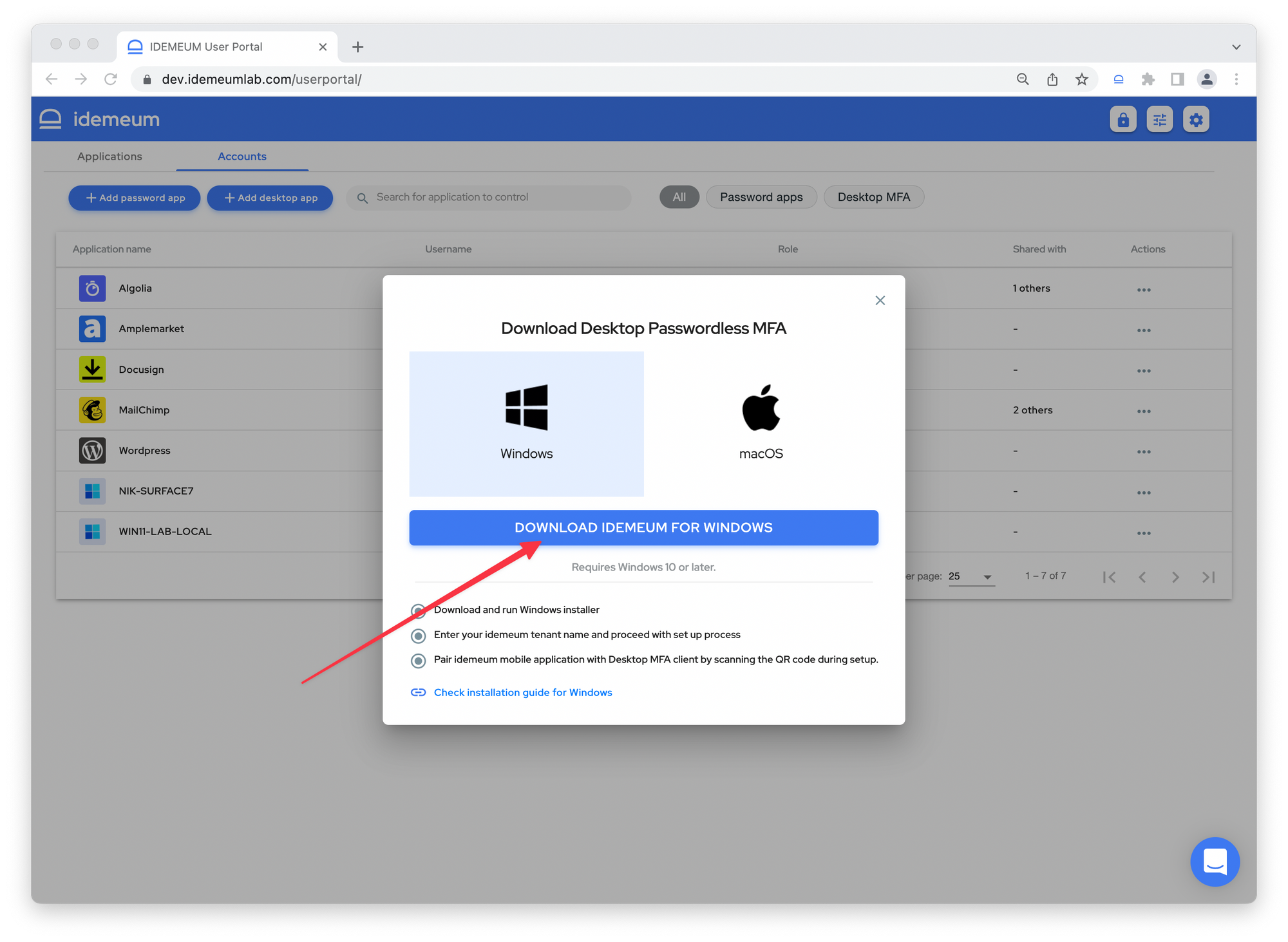
Task: Close the IDEMEUM User Portal tab
Action: (323, 47)
